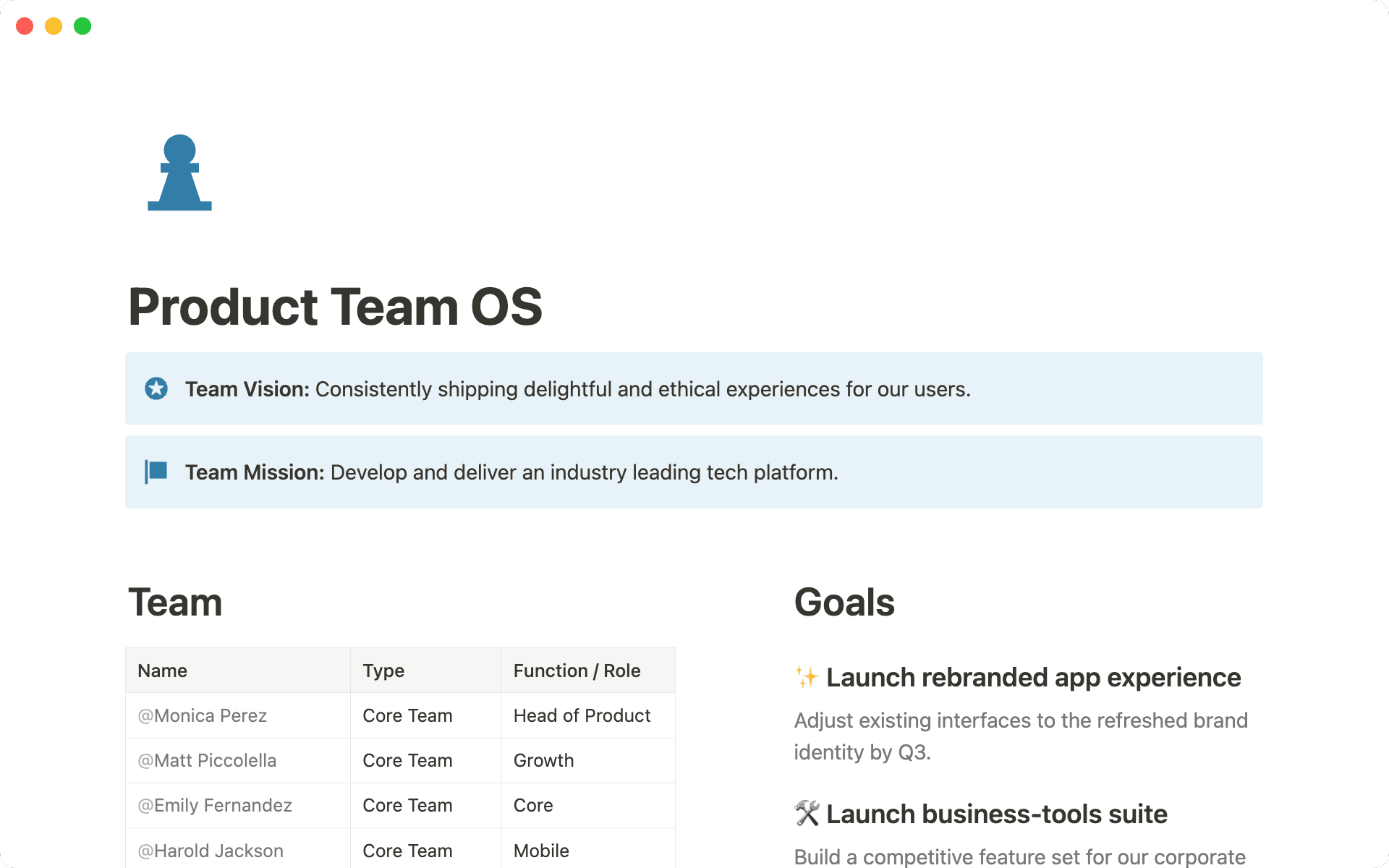Open the Type column header menu
Screen dimensions: 1389x868
(383, 671)
